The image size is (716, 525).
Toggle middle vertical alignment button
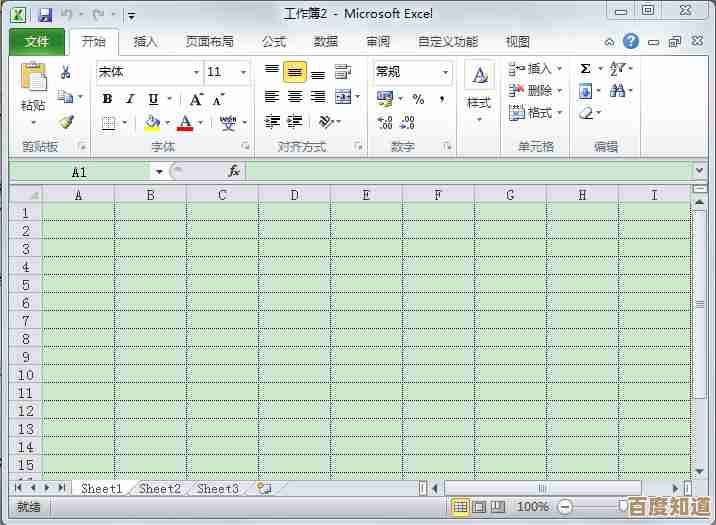[295, 72]
